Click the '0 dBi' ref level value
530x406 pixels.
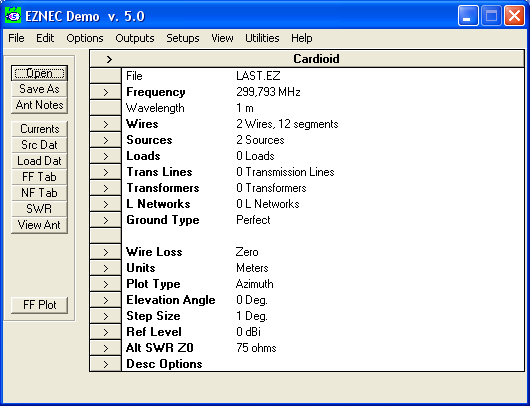pos(248,332)
